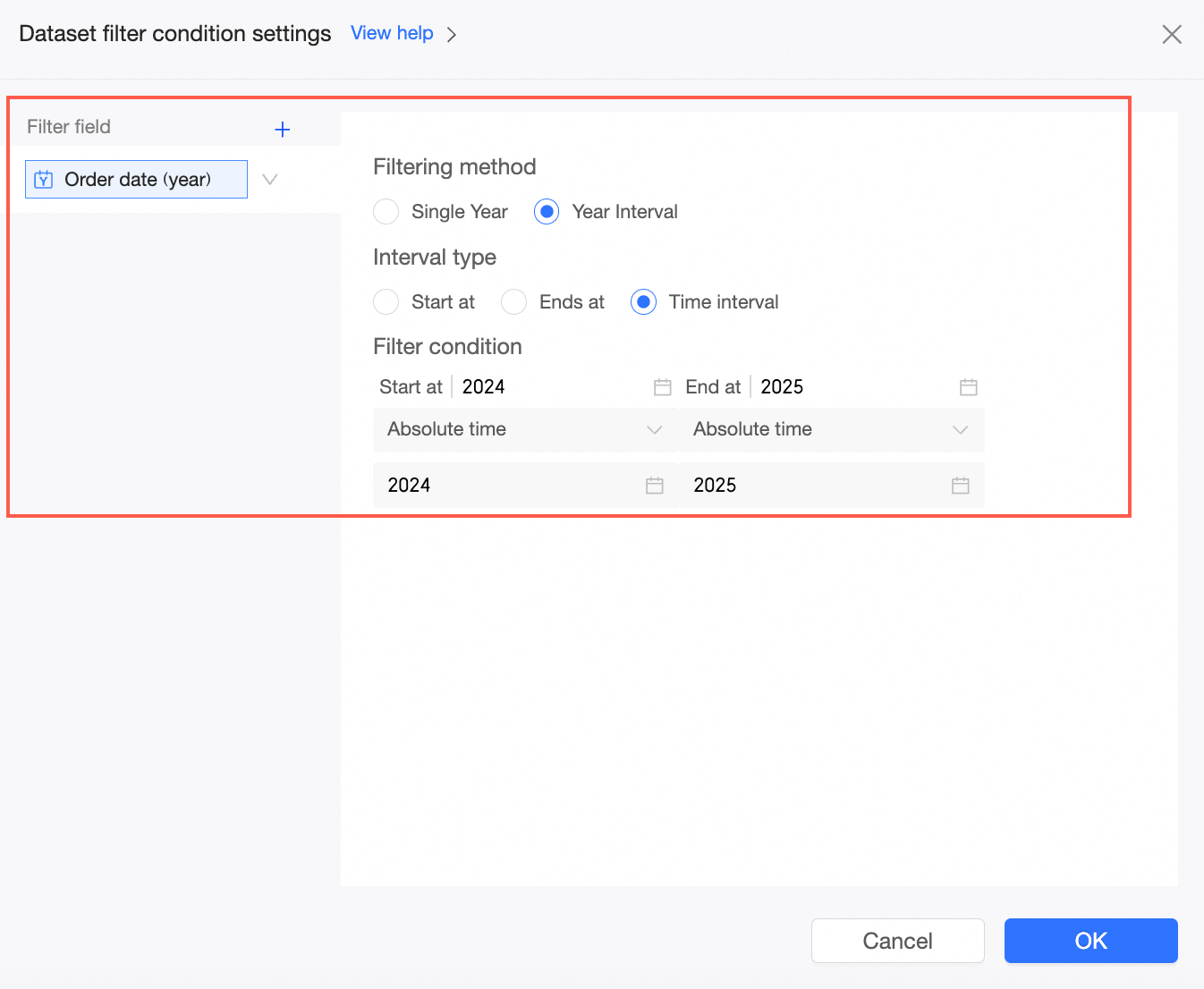Click the calendar icon beside Start at 2024
This screenshot has height=989, width=1204.
662,387
